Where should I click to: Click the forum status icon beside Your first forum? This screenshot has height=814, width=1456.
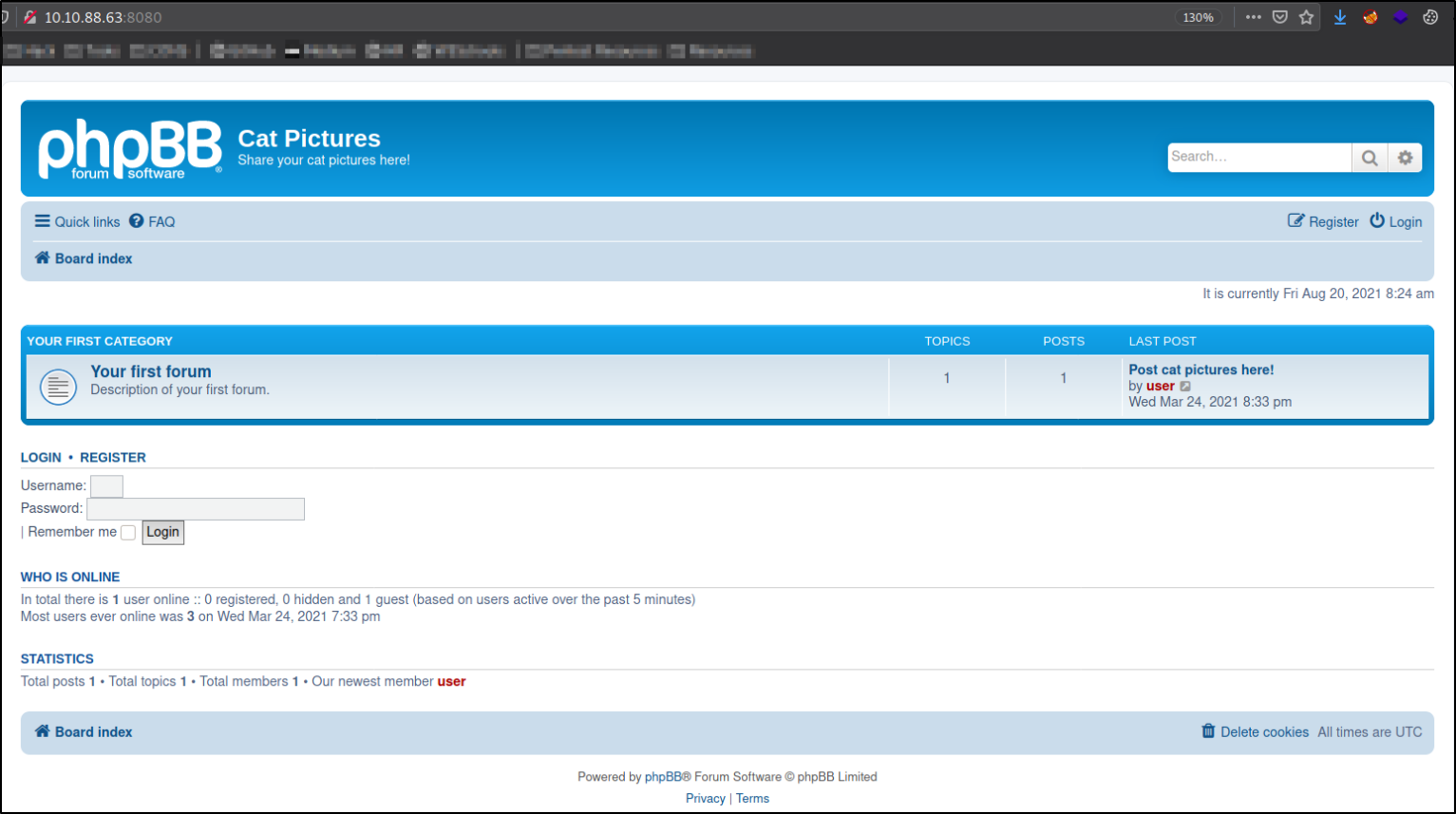click(58, 387)
